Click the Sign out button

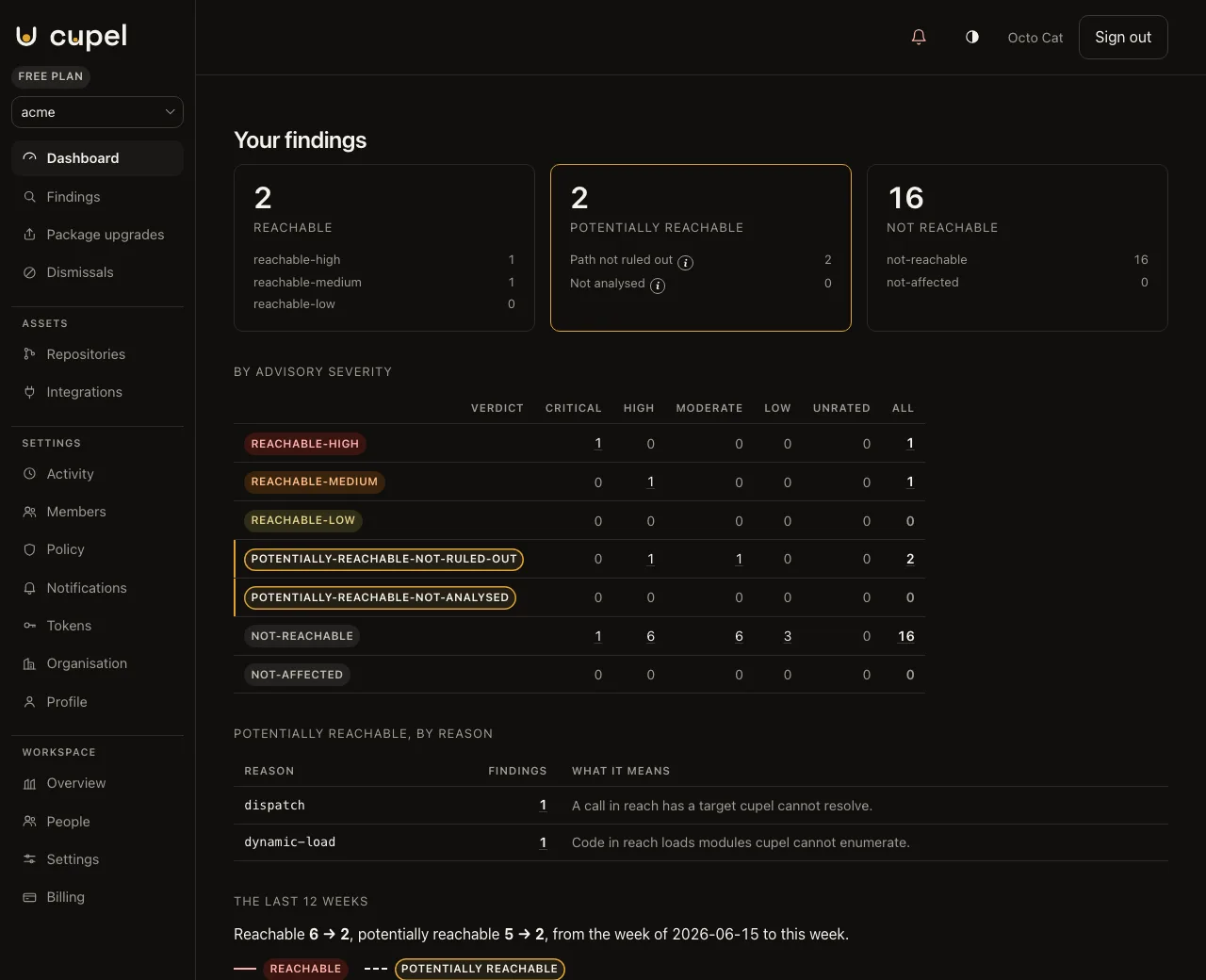click(x=1123, y=37)
